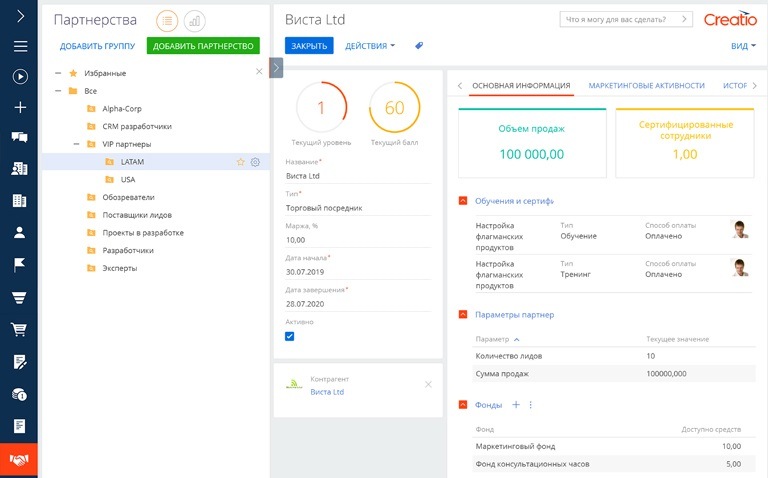Click the plus quick-add icon in sidebar
The image size is (768, 478).
point(20,107)
